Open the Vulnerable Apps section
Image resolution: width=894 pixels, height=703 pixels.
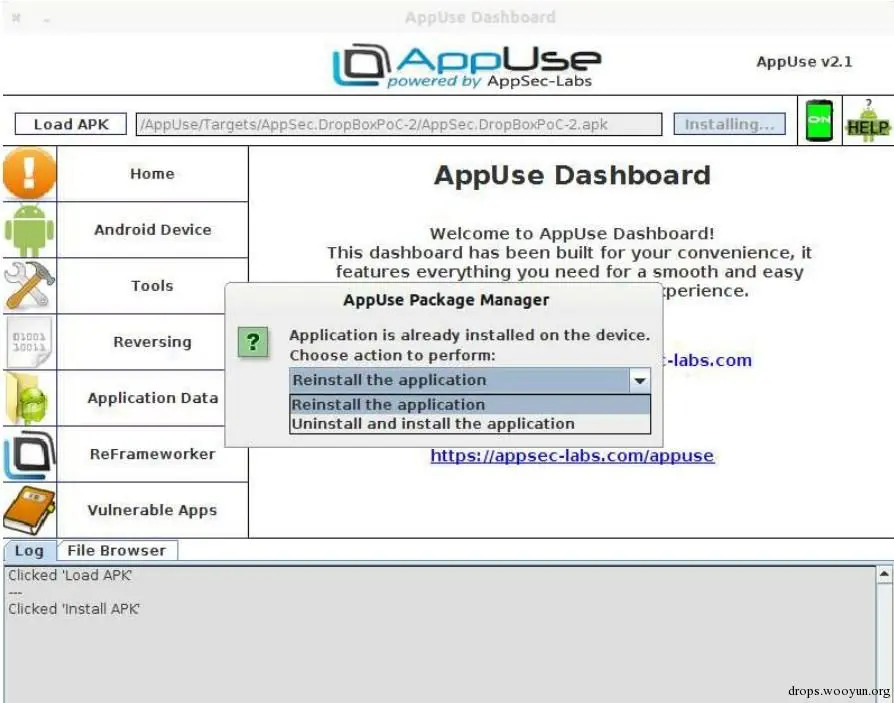pos(152,510)
